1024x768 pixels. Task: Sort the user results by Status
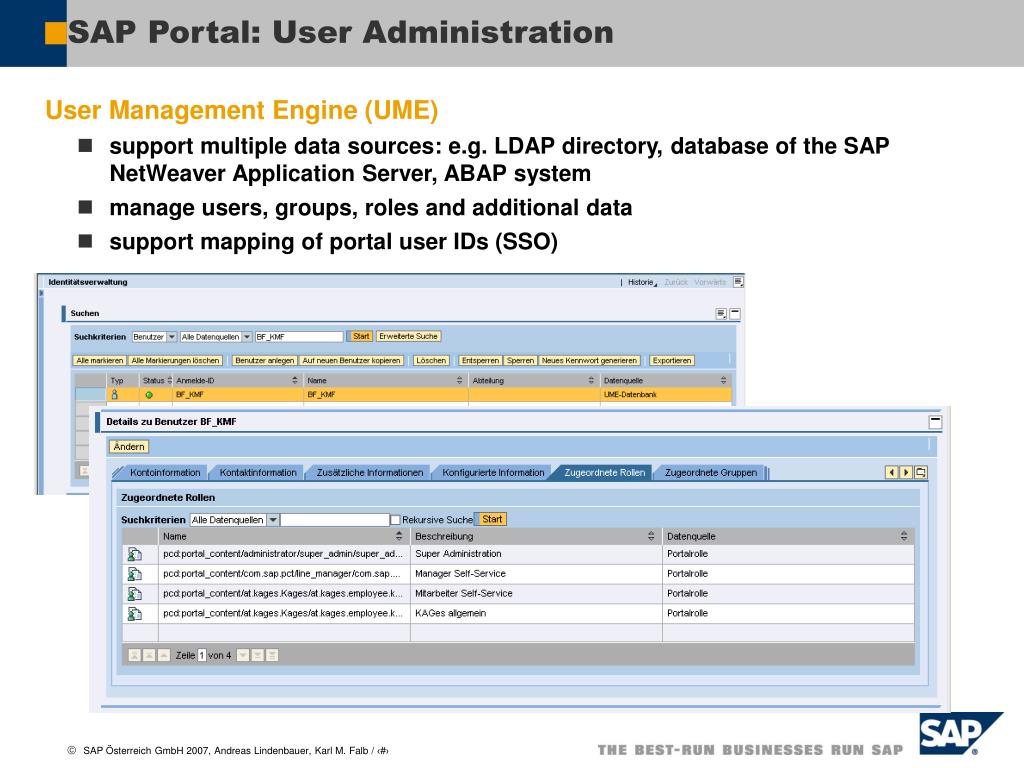pos(169,380)
